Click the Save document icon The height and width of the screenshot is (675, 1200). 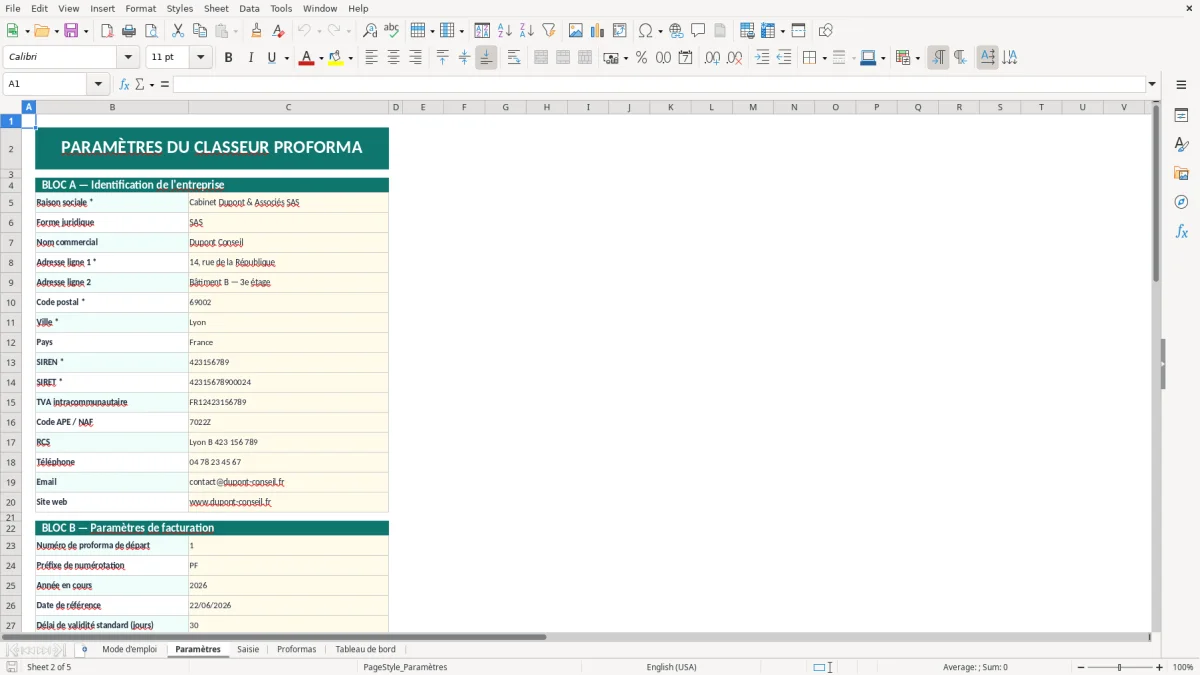(72, 31)
